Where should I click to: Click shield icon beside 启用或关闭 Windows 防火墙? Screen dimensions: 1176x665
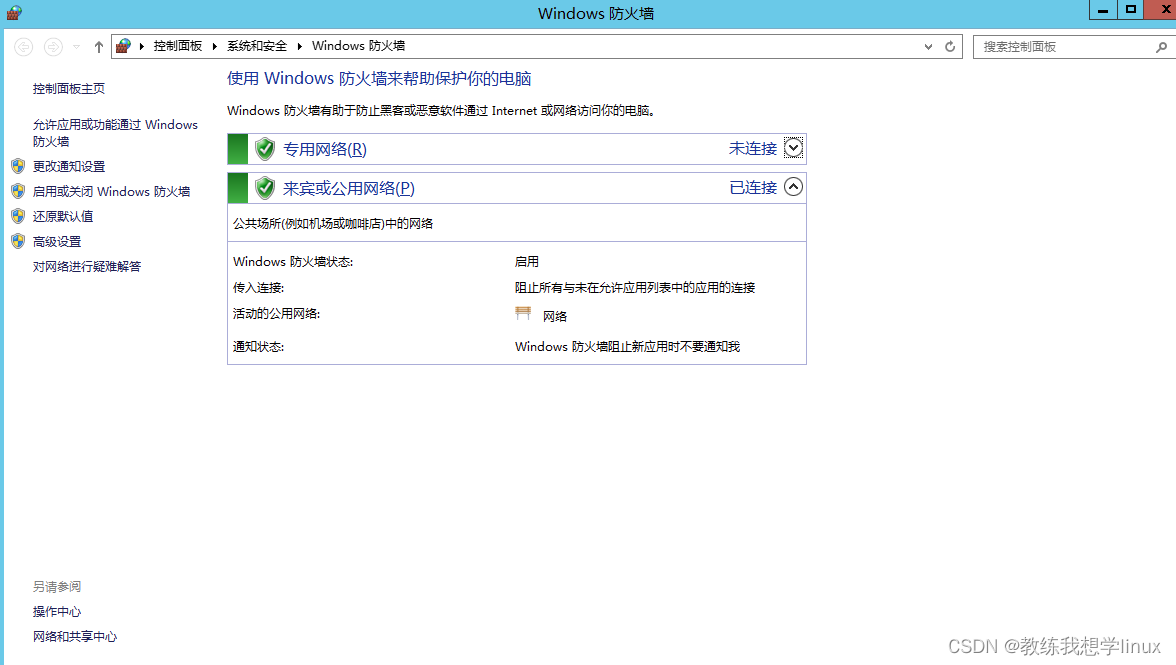pyautogui.click(x=18, y=190)
